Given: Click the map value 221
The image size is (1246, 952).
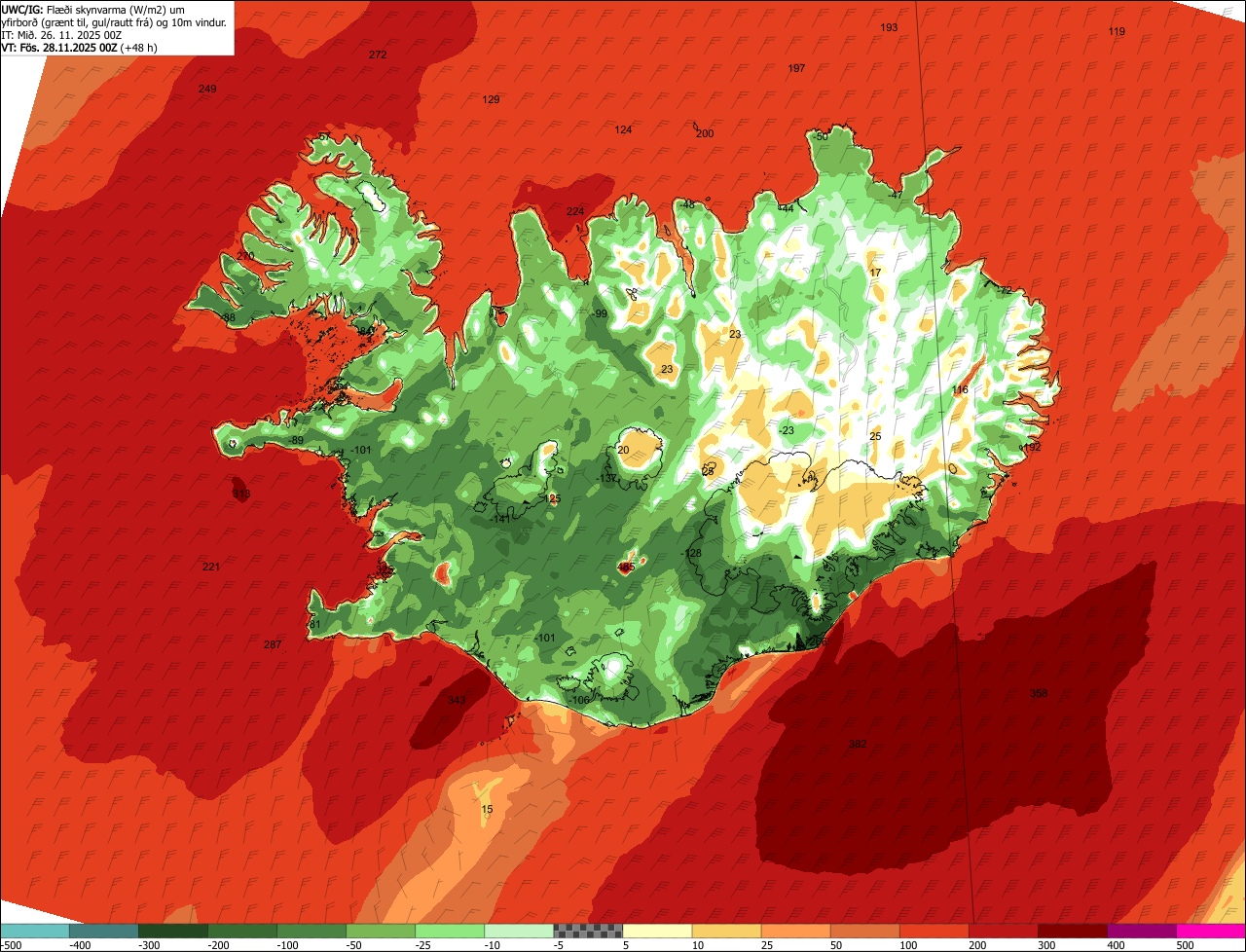Looking at the screenshot, I should click(211, 567).
